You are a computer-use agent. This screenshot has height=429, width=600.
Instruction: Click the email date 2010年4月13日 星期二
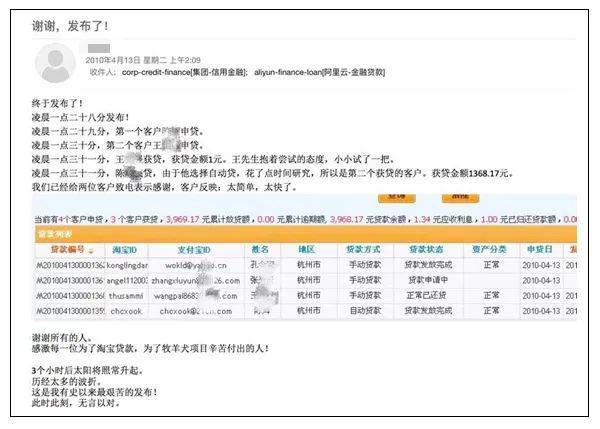pyautogui.click(x=126, y=60)
